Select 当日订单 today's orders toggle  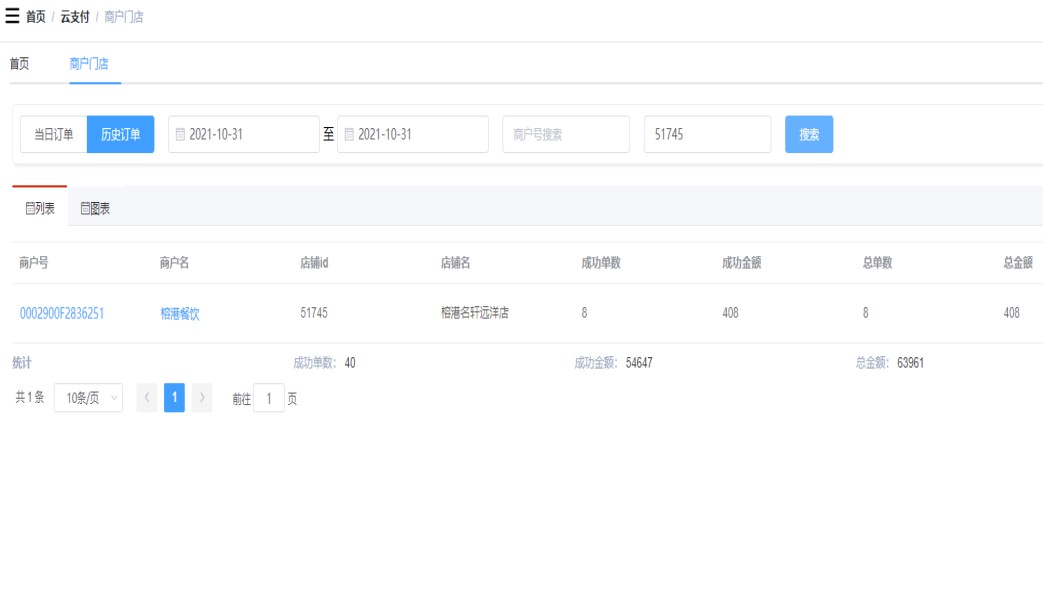pyautogui.click(x=54, y=135)
